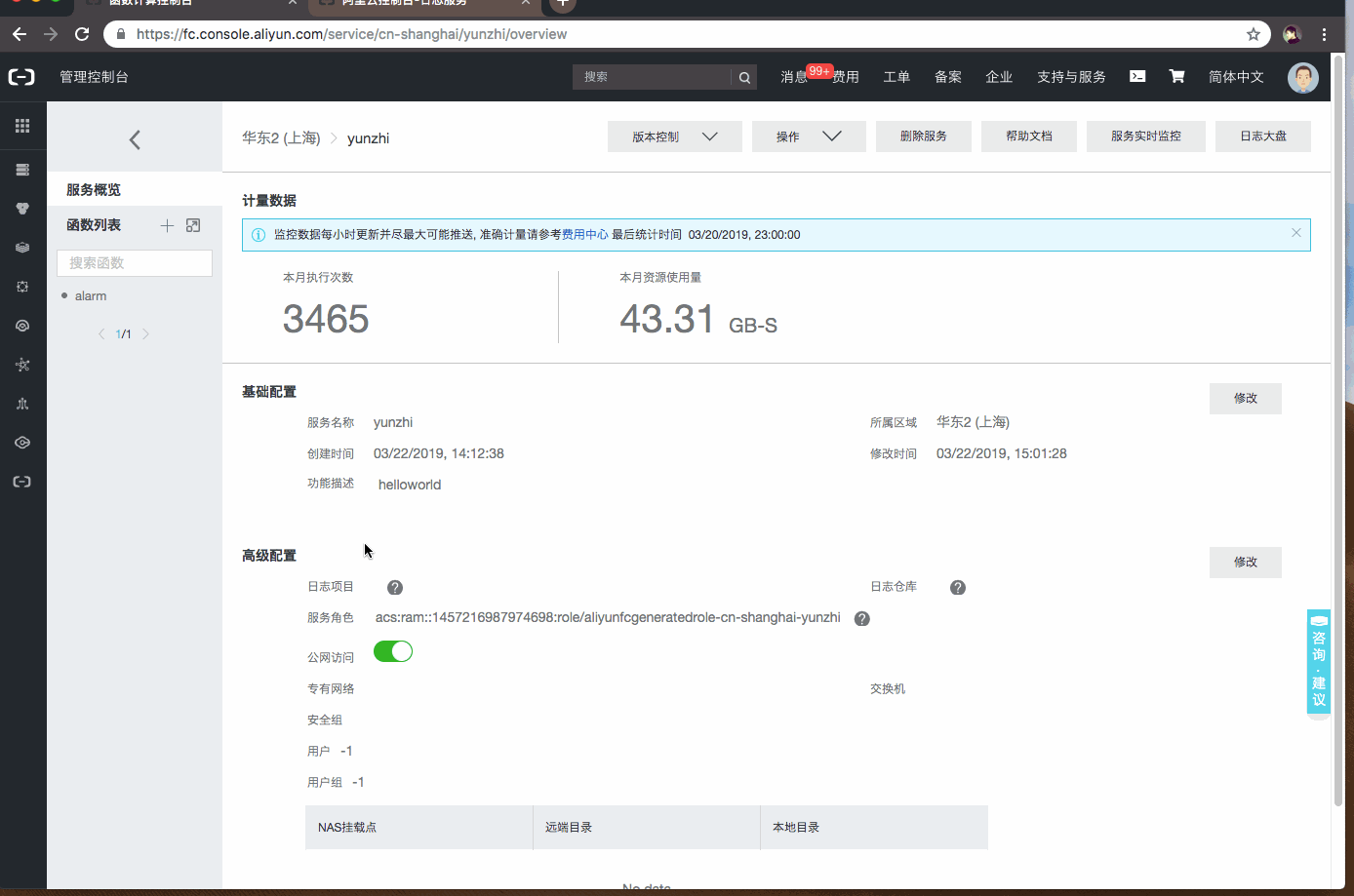Open the 消息 notifications
1354x896 pixels.
click(794, 77)
